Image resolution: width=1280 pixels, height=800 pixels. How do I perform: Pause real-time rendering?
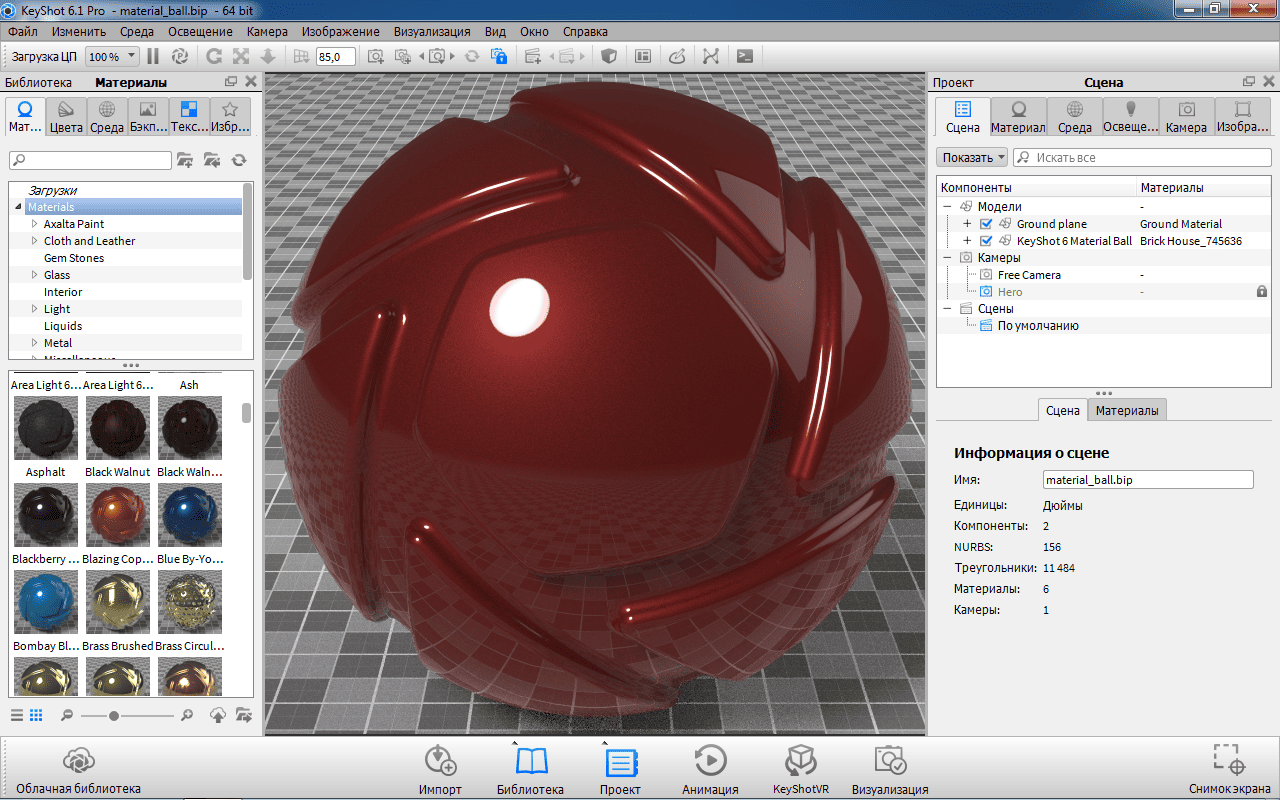click(x=154, y=56)
